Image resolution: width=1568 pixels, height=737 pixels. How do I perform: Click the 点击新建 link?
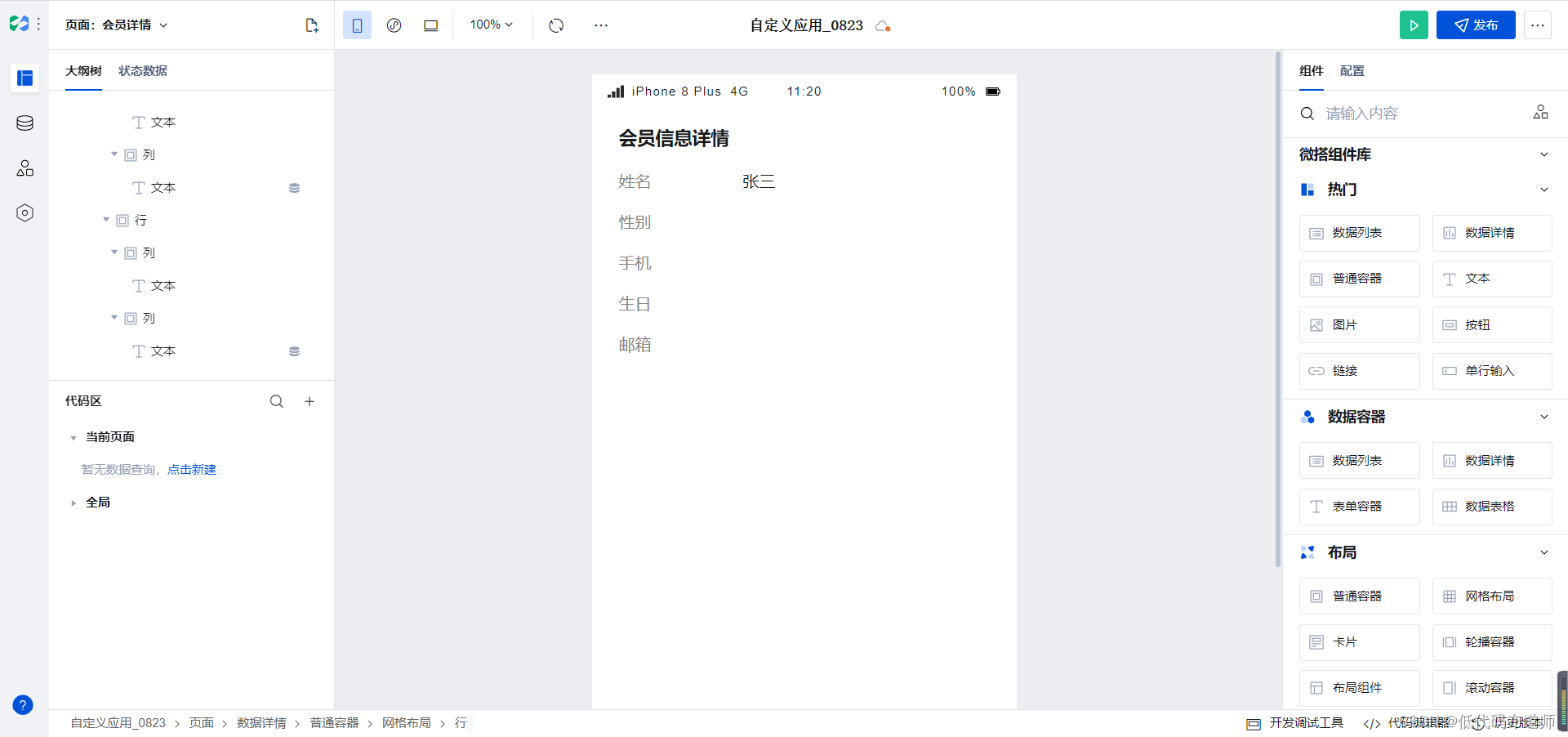[x=192, y=470]
